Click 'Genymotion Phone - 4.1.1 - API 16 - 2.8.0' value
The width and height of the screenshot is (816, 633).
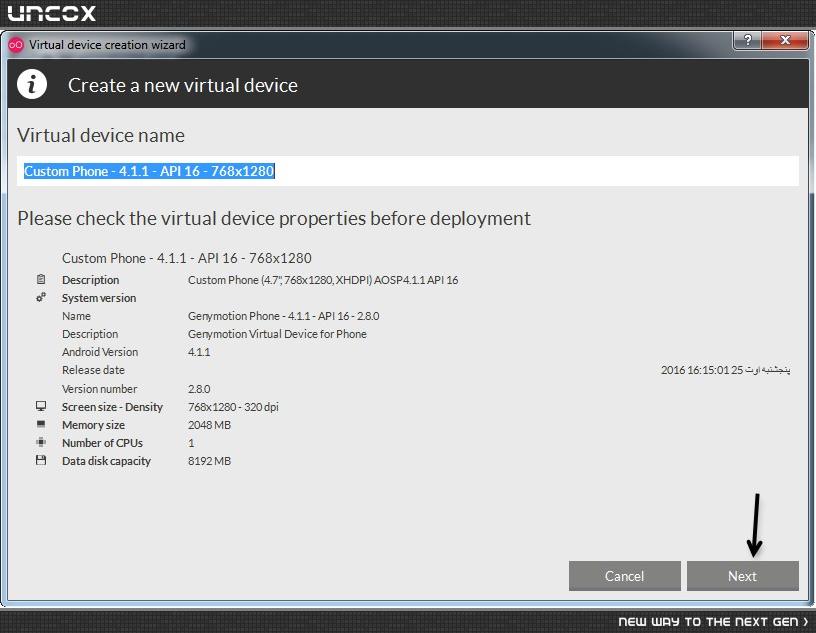tap(284, 316)
